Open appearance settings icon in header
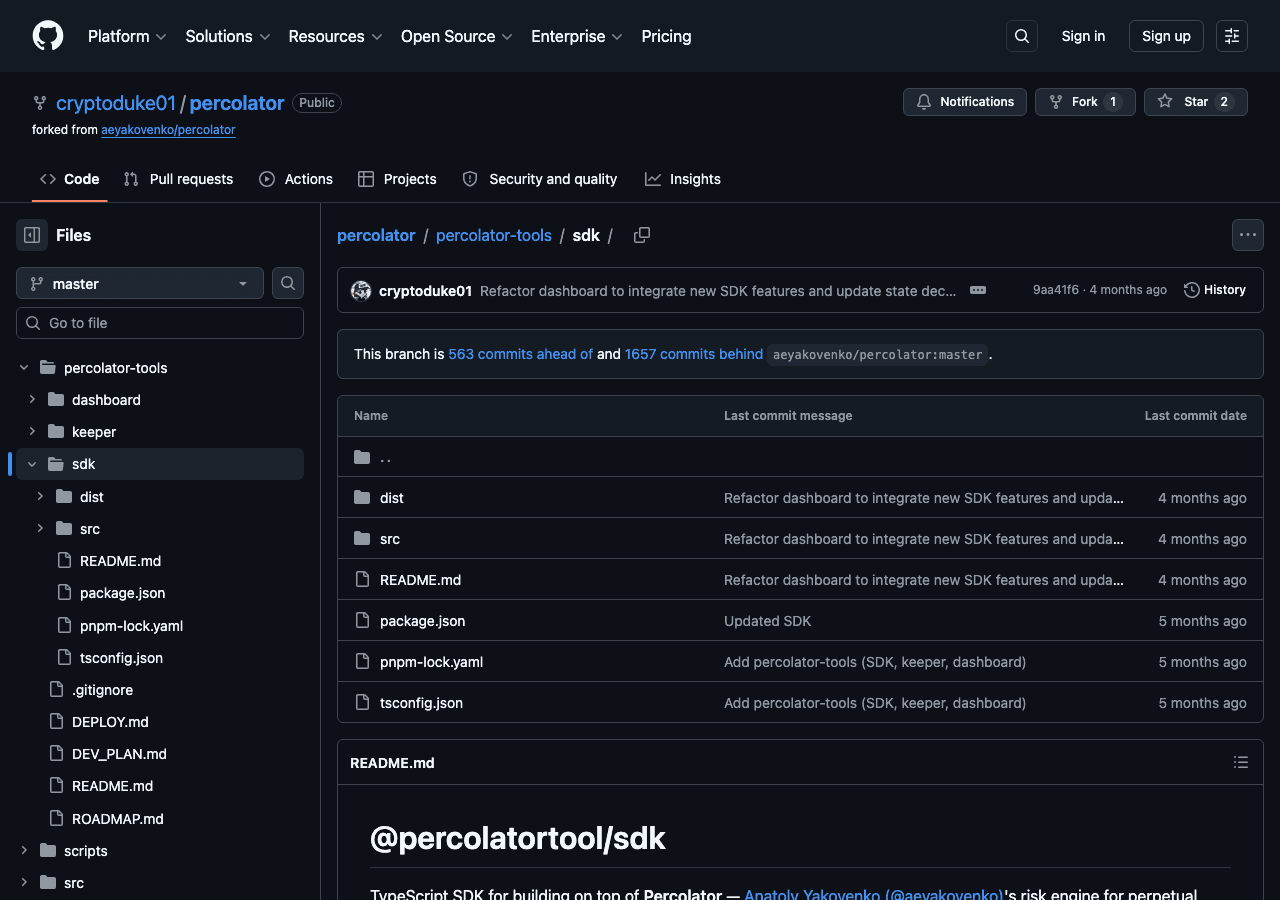Image resolution: width=1280 pixels, height=900 pixels. point(1232,36)
